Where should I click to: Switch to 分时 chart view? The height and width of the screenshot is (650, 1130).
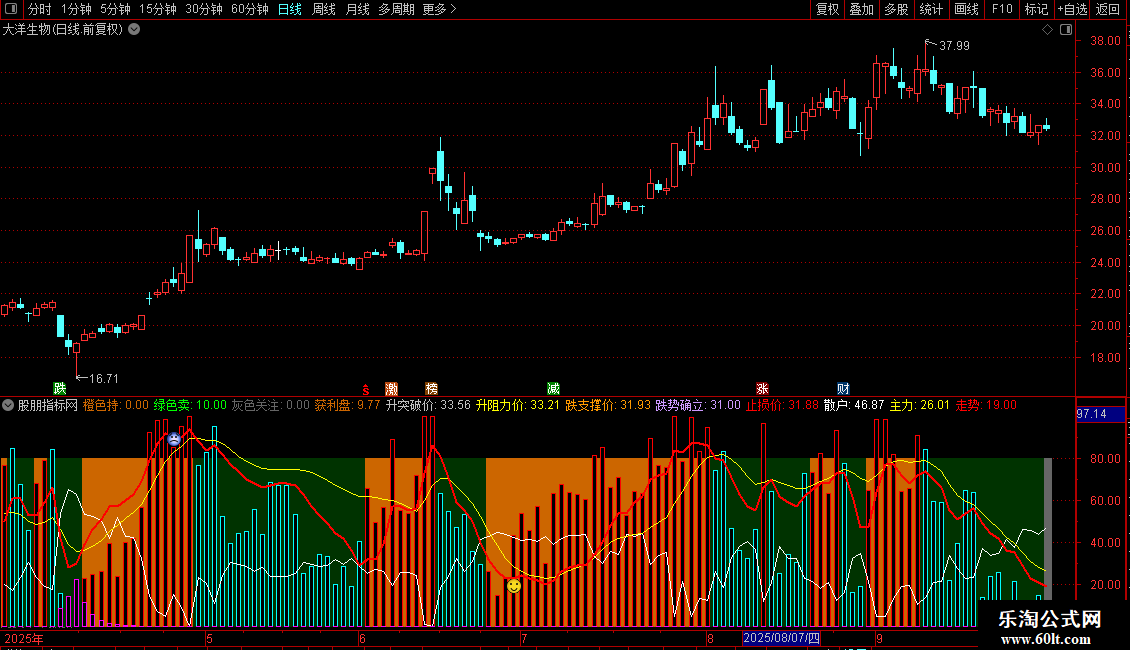tap(40, 9)
